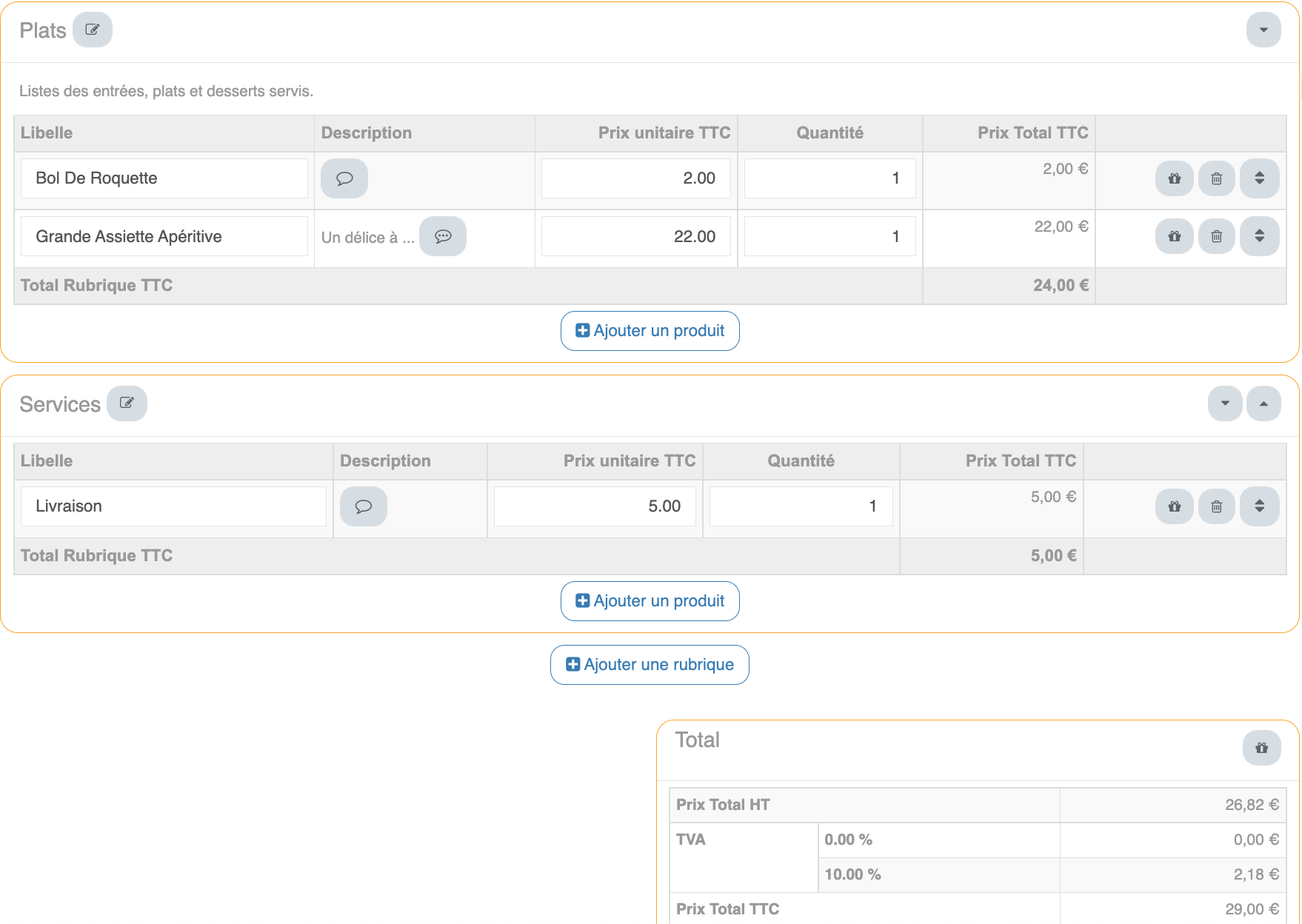The height and width of the screenshot is (924, 1302).
Task: Click the gift icon on the Livraison row
Action: point(1175,506)
